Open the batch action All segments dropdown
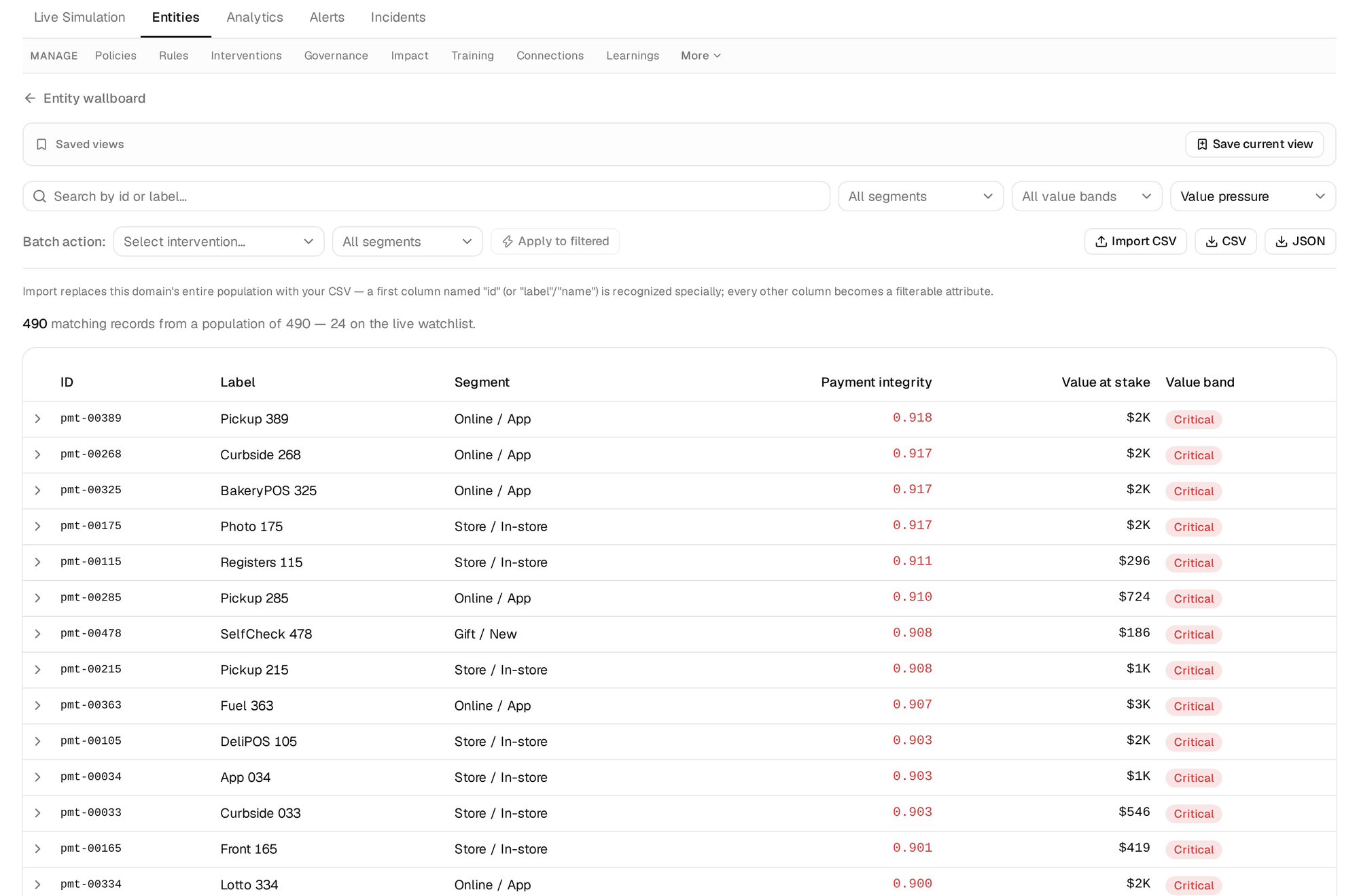1359x896 pixels. click(x=407, y=242)
